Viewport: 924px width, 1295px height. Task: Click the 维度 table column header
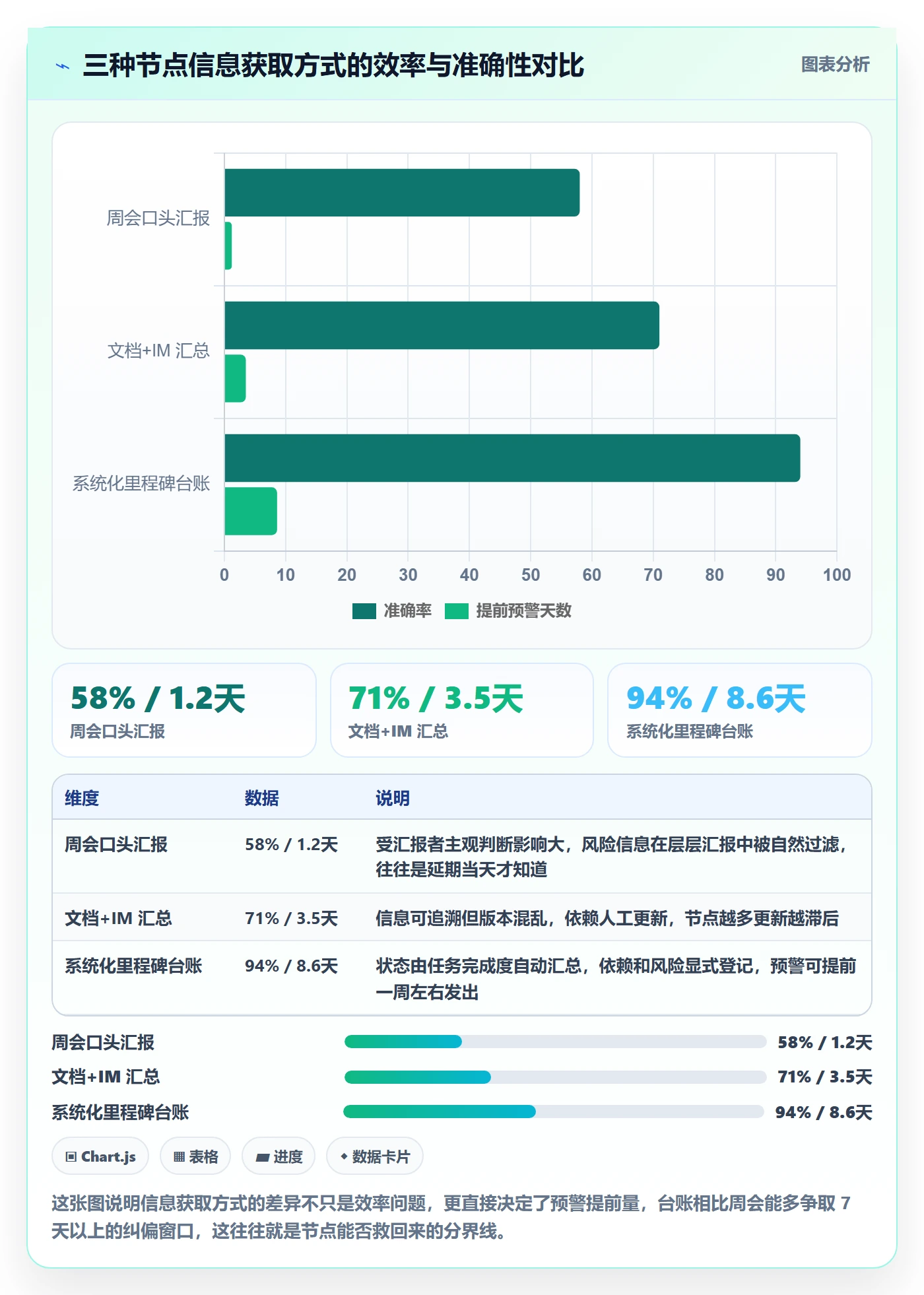(x=82, y=798)
